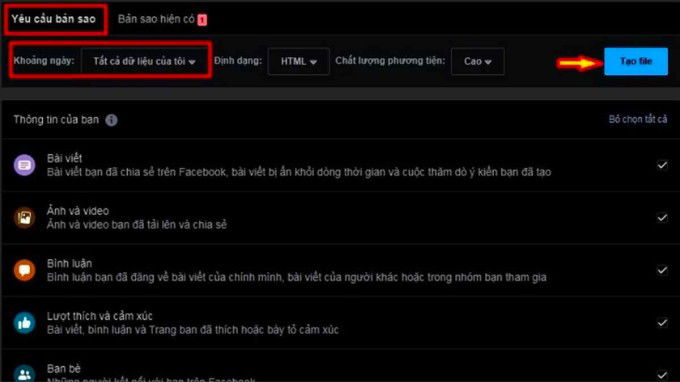
Task: Toggle the Bạn bè checkbox
Action: click(x=662, y=375)
